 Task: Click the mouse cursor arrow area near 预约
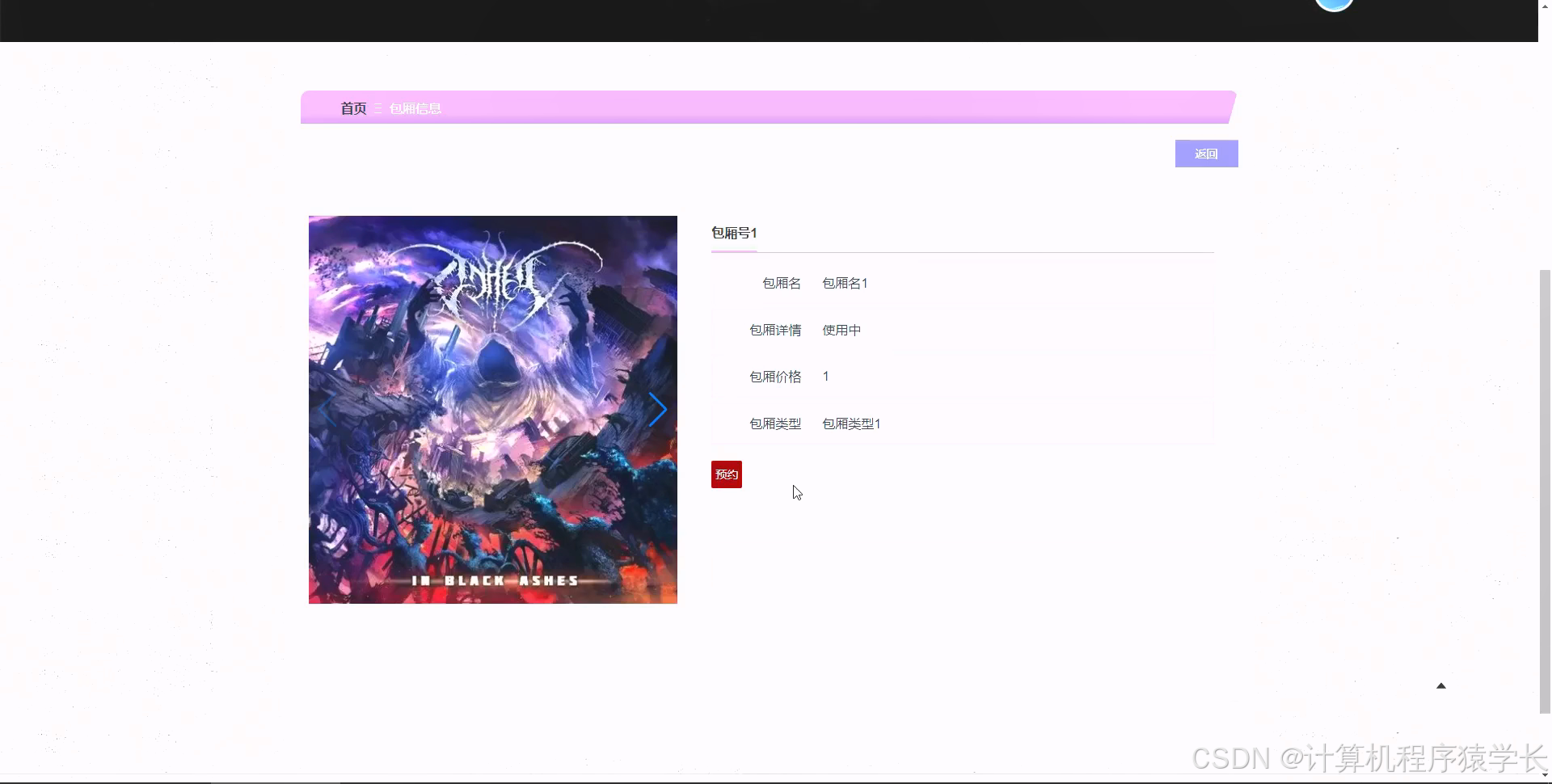tap(797, 491)
